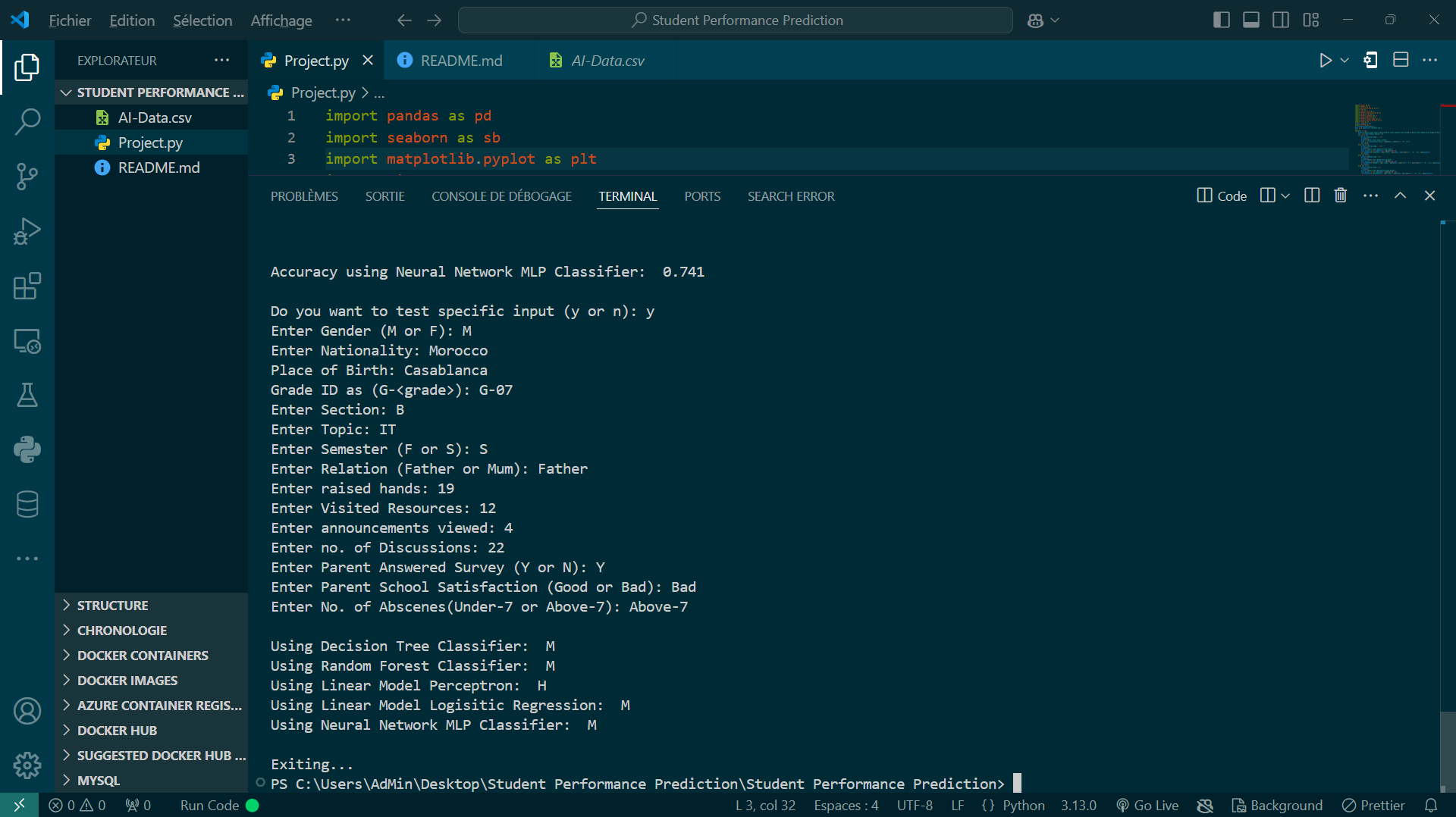Open Run and Debug view icon

27,231
